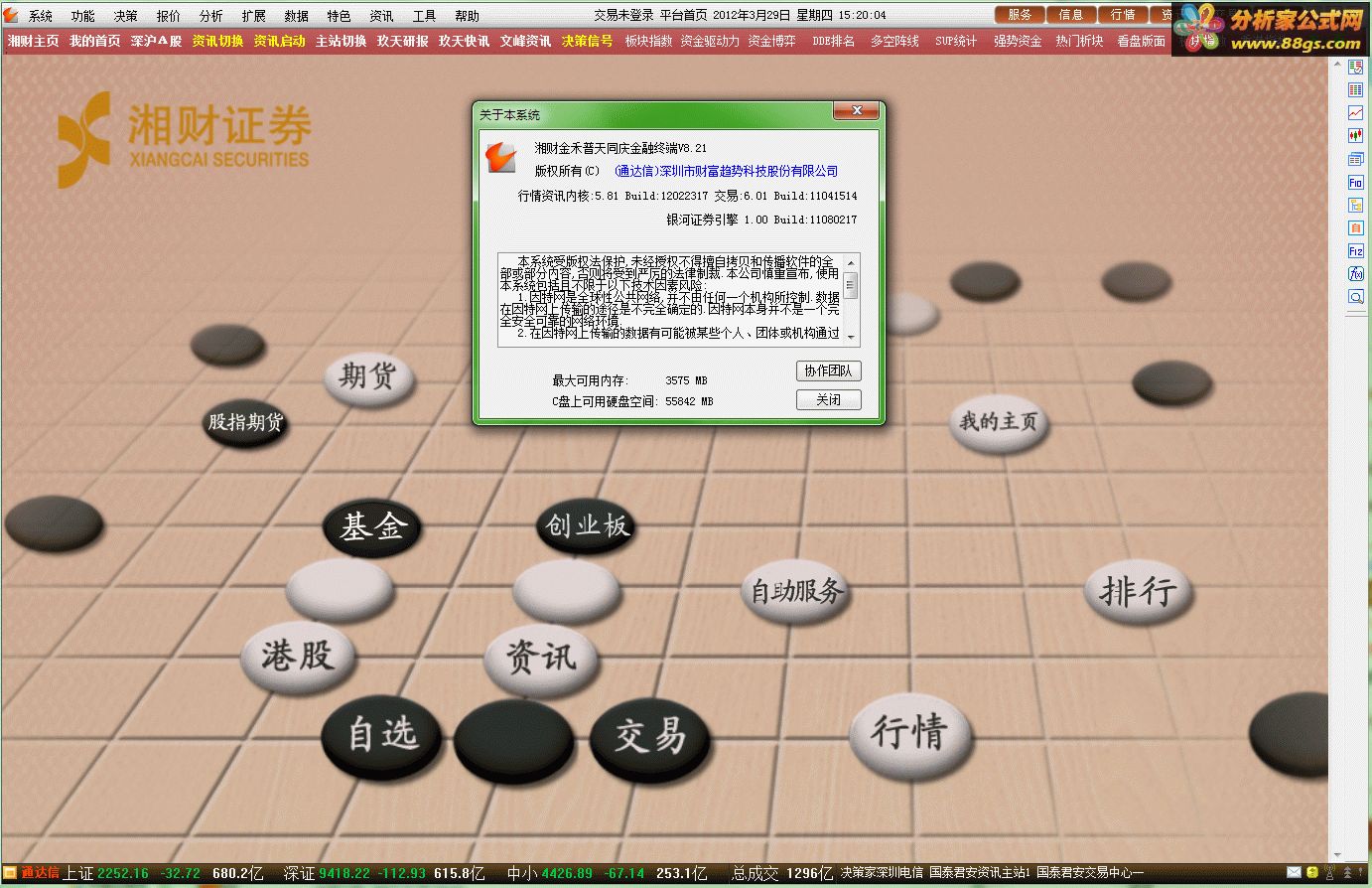
Task: Open the 数据 menu
Action: click(x=297, y=16)
